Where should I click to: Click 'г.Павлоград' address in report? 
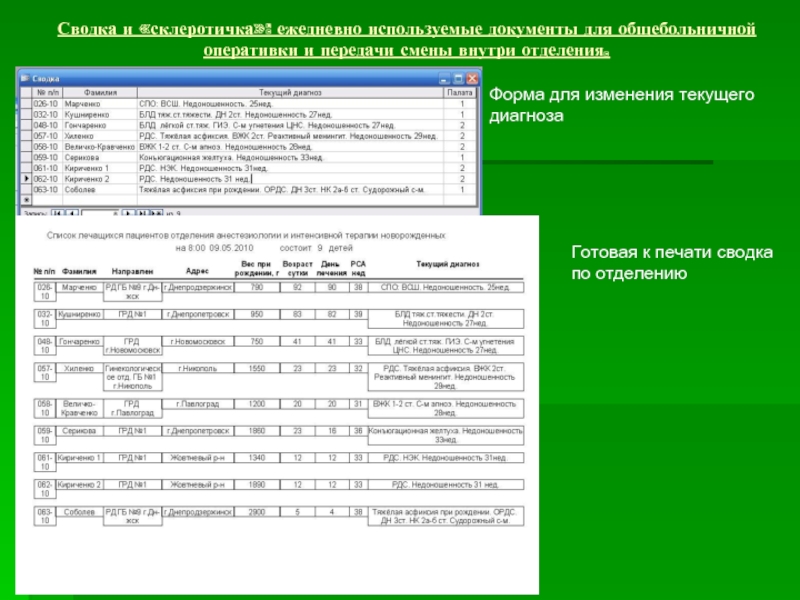198,404
